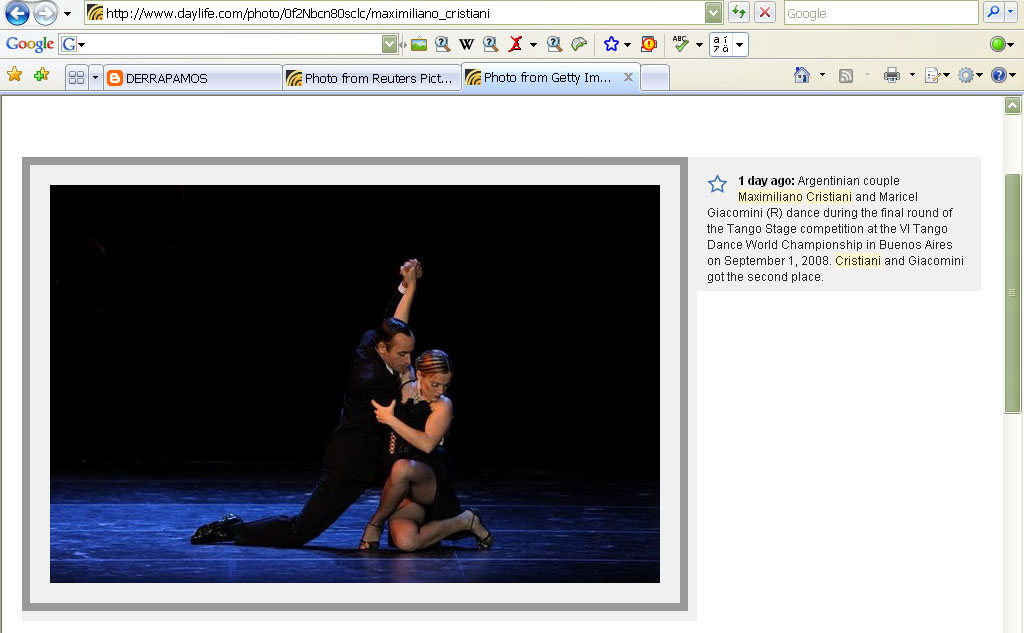The height and width of the screenshot is (633, 1024).
Task: Click the green status circle in Google toolbar
Action: click(x=997, y=44)
